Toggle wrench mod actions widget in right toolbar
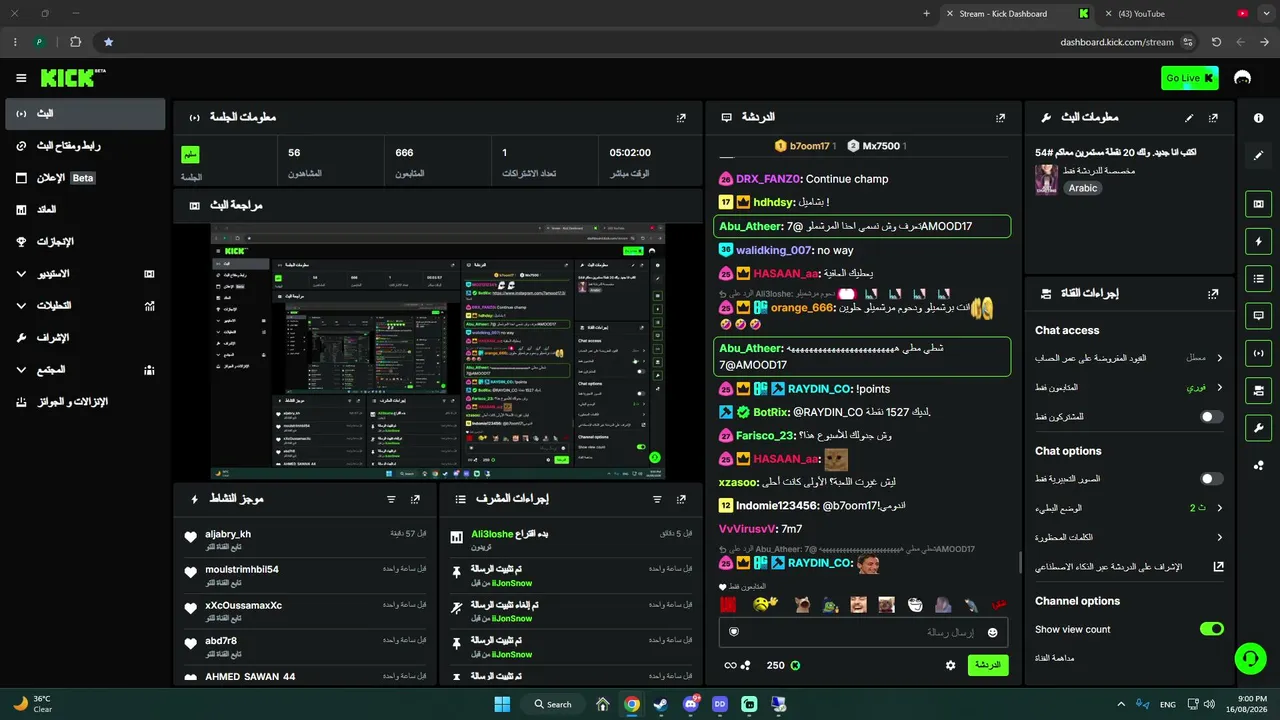Screen dimensions: 1280x720 1258,428
